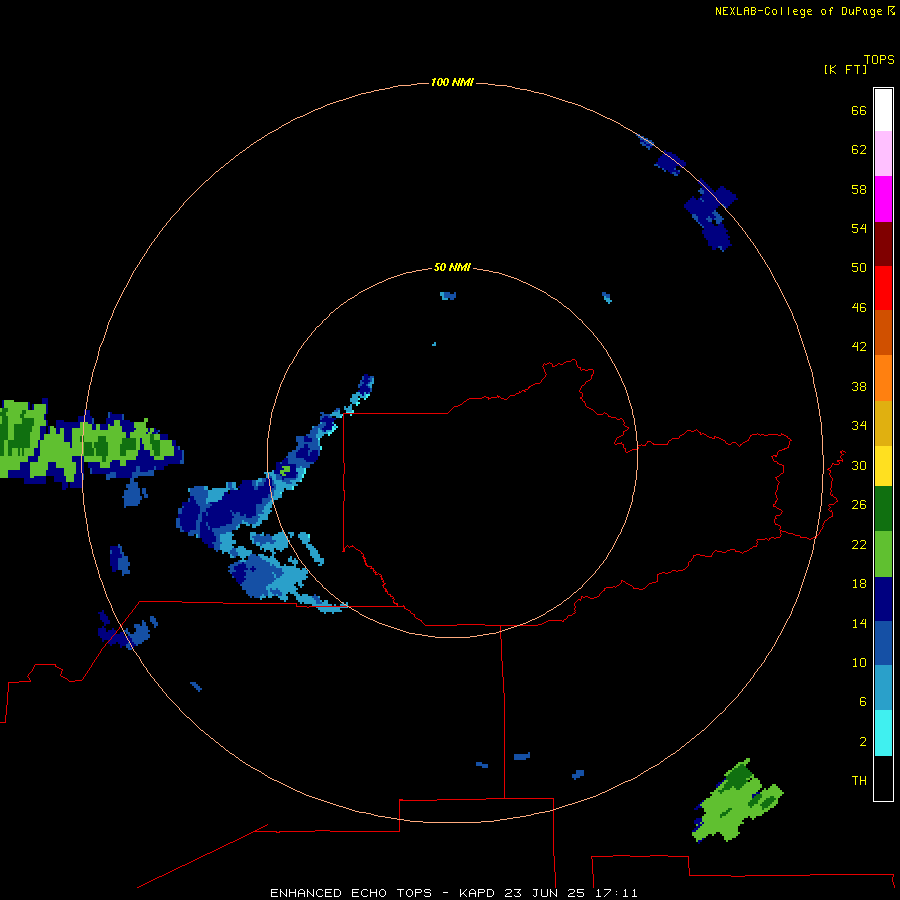Image resolution: width=900 pixels, height=900 pixels.
Task: Click the bright orange legend swatch
Action: coord(883,378)
